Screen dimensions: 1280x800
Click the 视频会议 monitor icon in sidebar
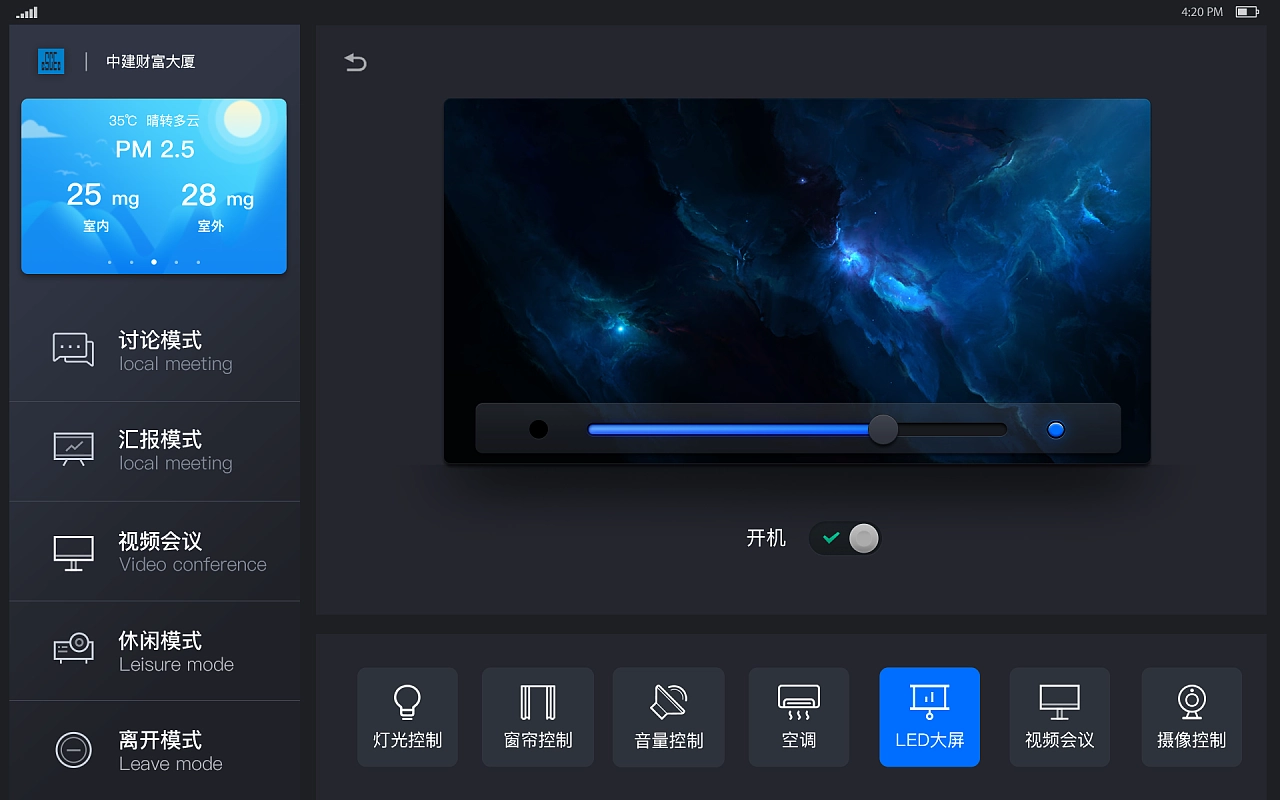[73, 552]
